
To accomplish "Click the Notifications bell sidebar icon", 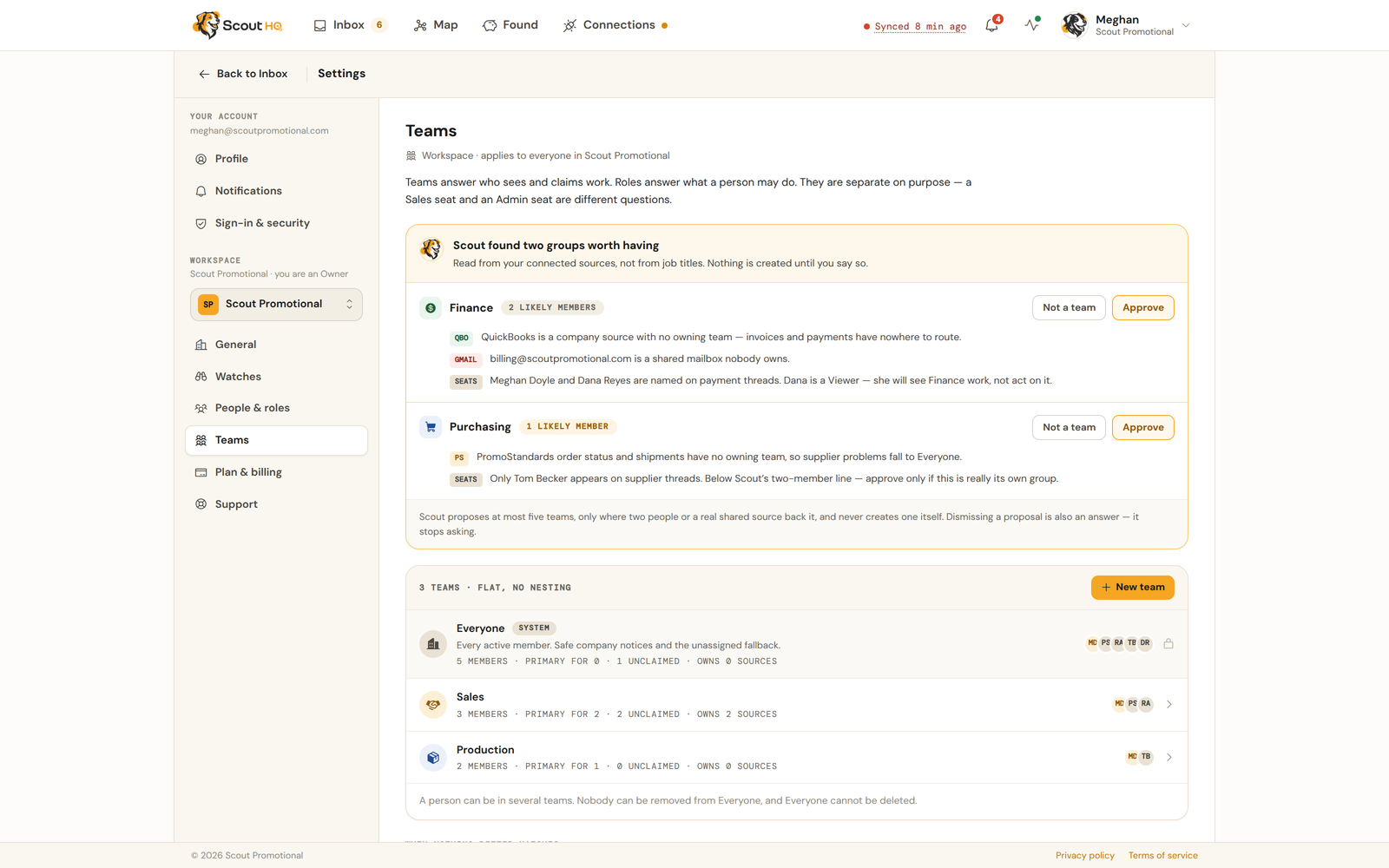I will [x=201, y=191].
